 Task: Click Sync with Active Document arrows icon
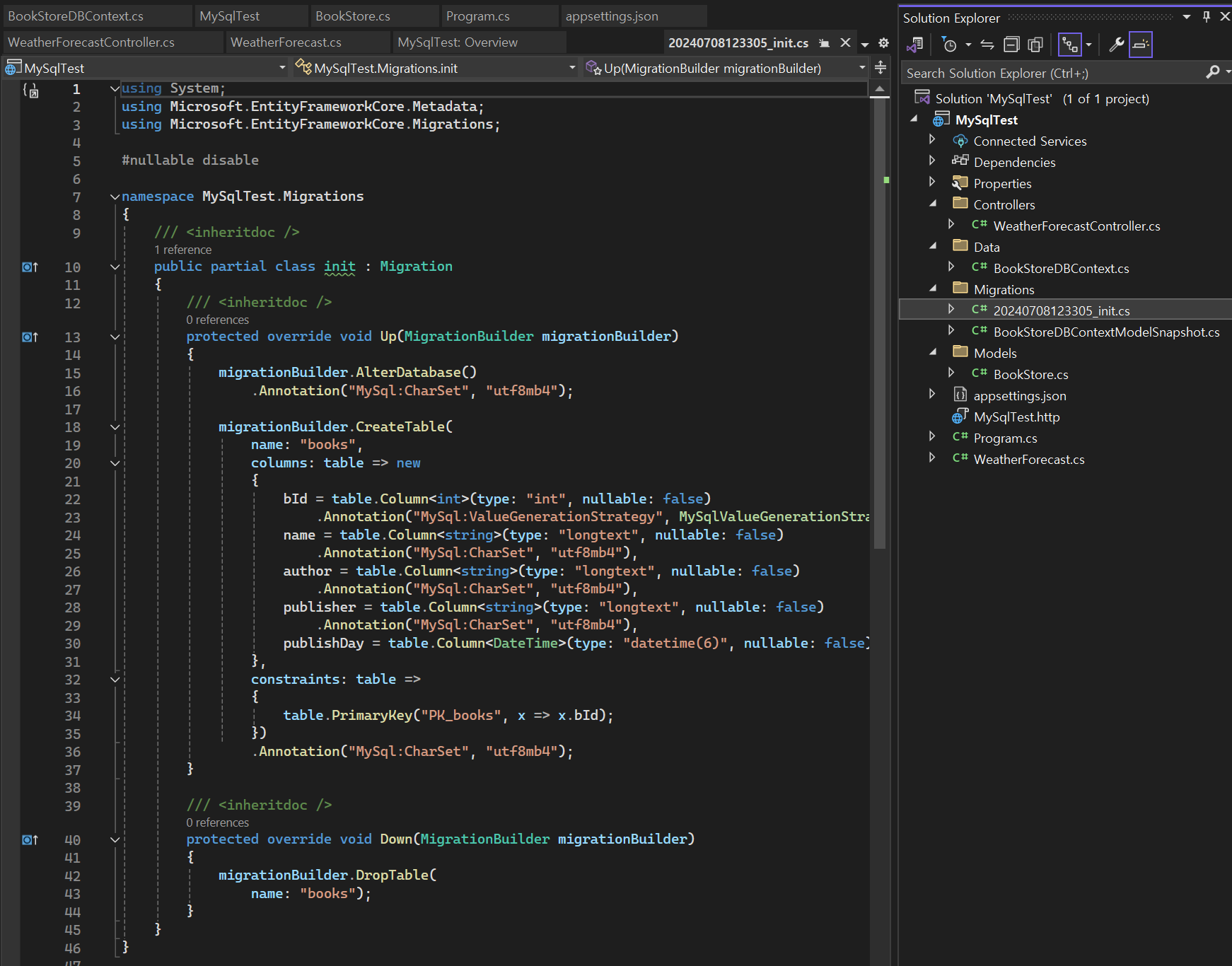point(987,45)
